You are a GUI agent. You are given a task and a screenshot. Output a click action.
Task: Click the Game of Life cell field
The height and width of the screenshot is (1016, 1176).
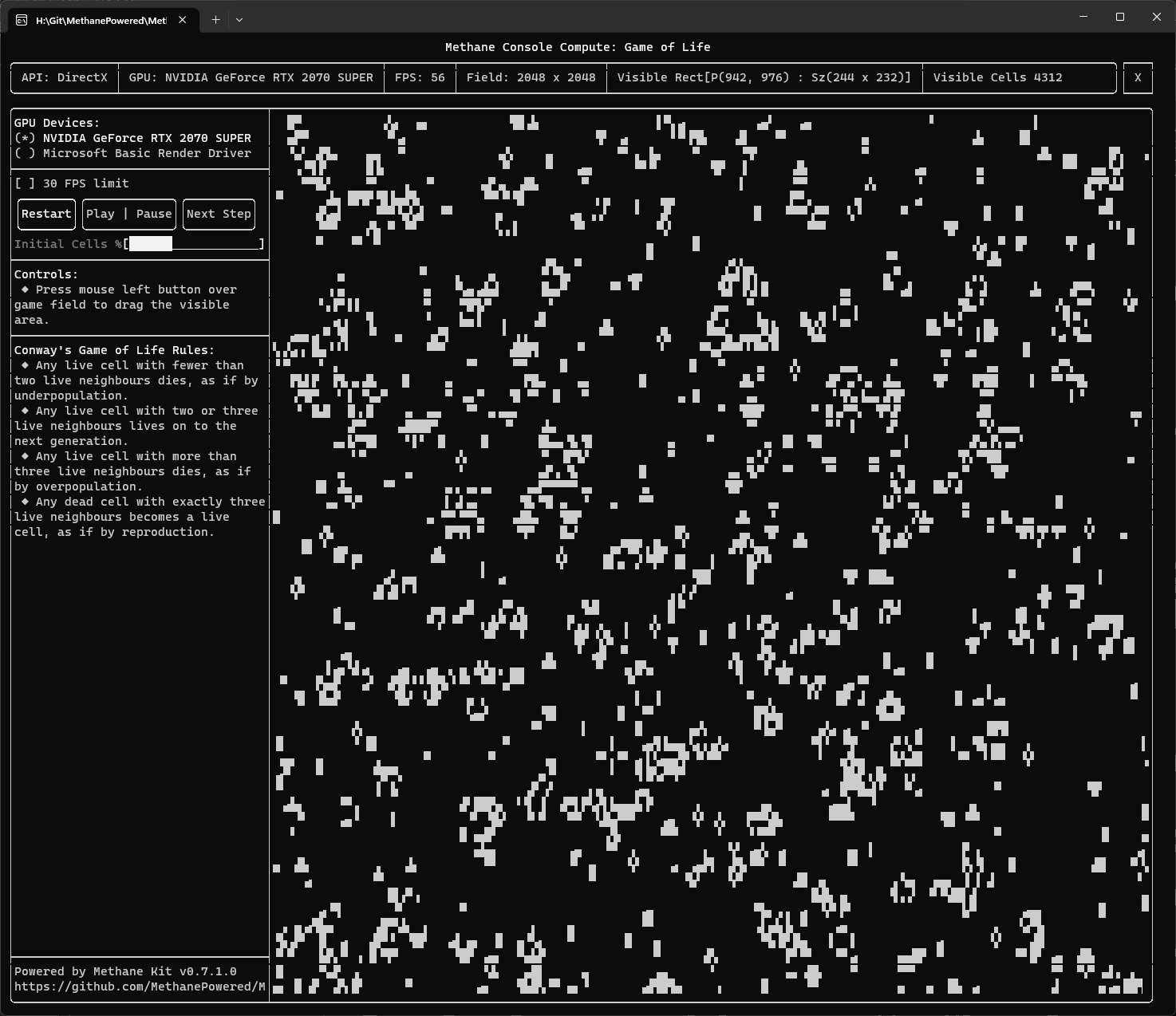tap(710, 555)
